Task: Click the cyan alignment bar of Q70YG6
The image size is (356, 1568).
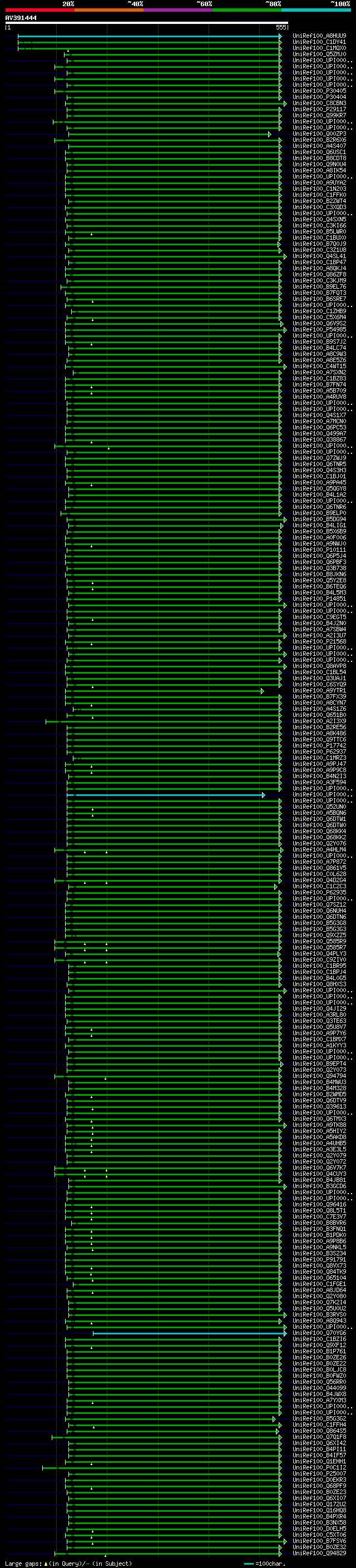Action: point(189,1333)
